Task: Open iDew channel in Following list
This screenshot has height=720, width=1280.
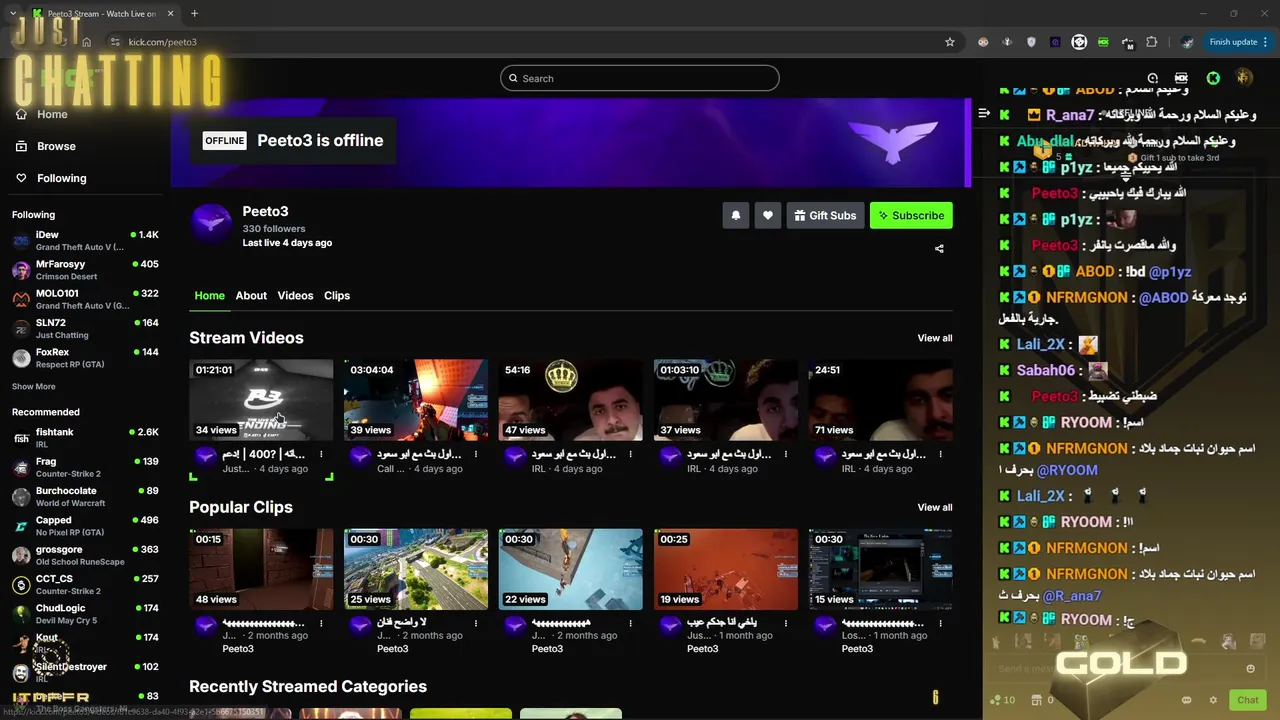Action: point(85,240)
